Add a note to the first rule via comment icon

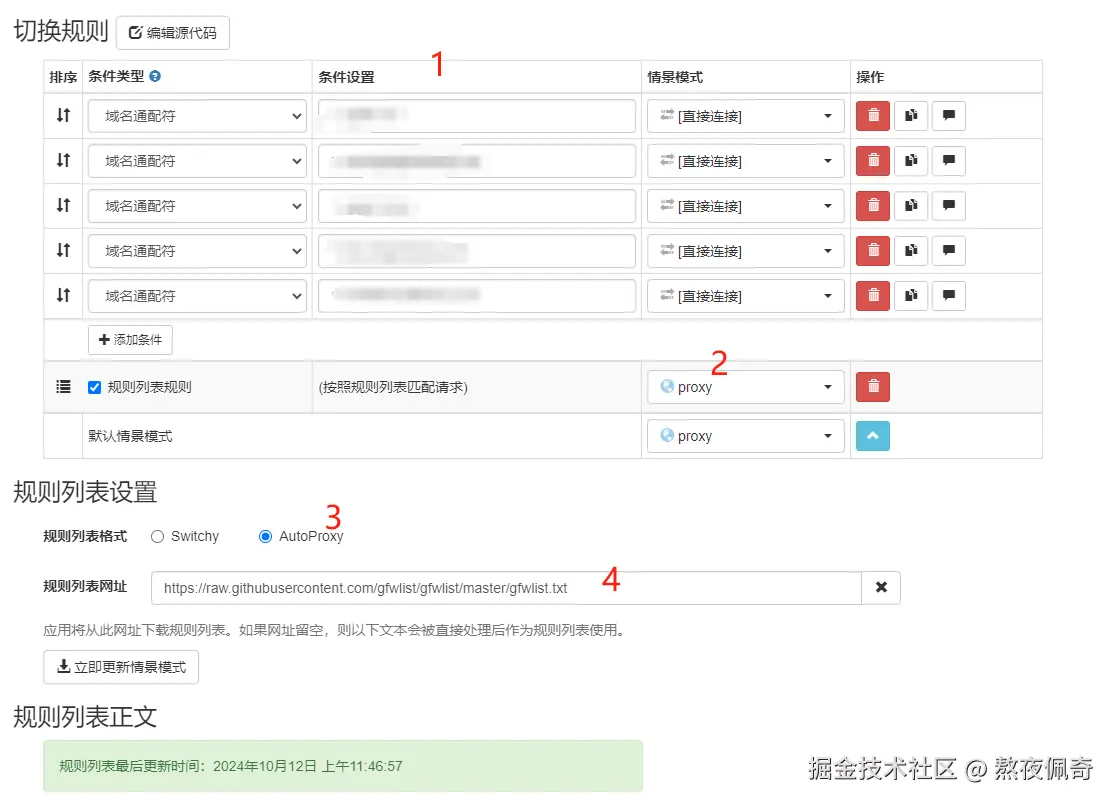point(949,115)
